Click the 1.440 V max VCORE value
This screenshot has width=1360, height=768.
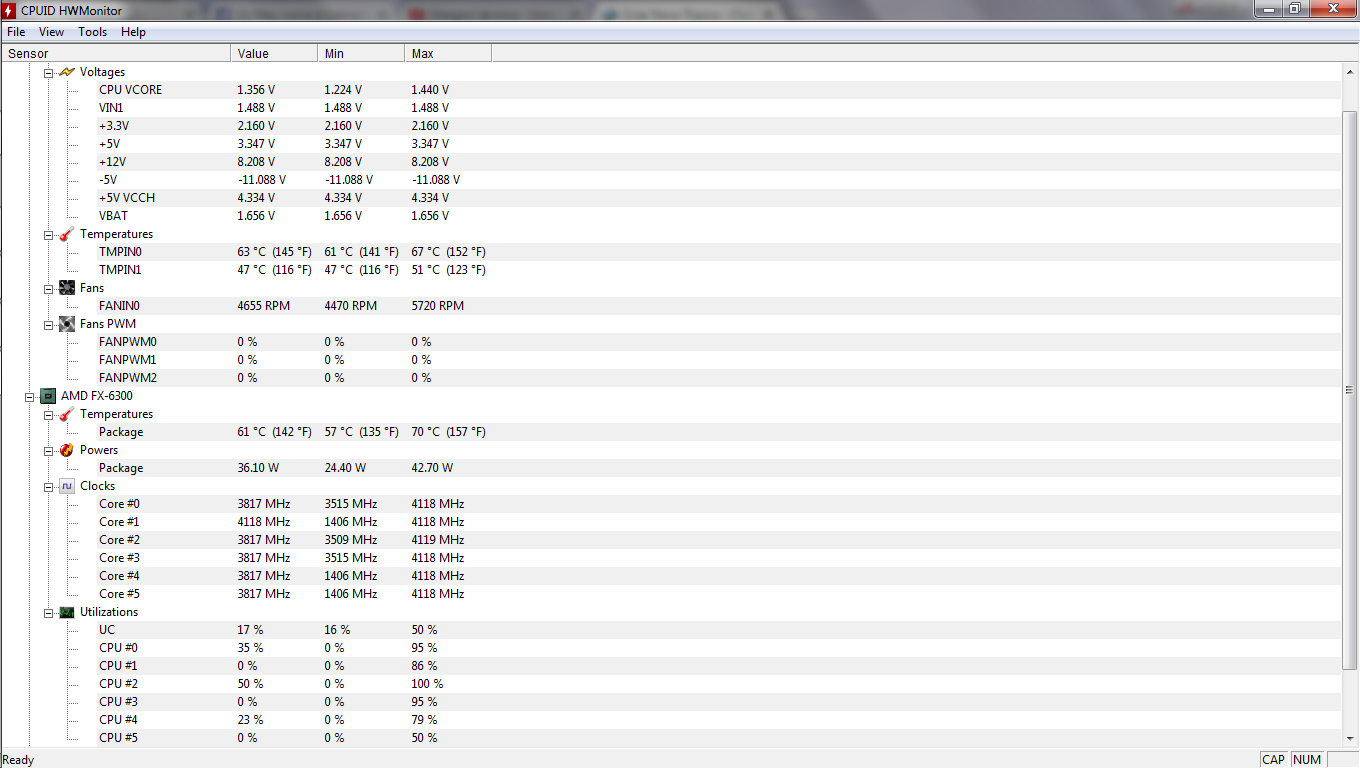430,90
